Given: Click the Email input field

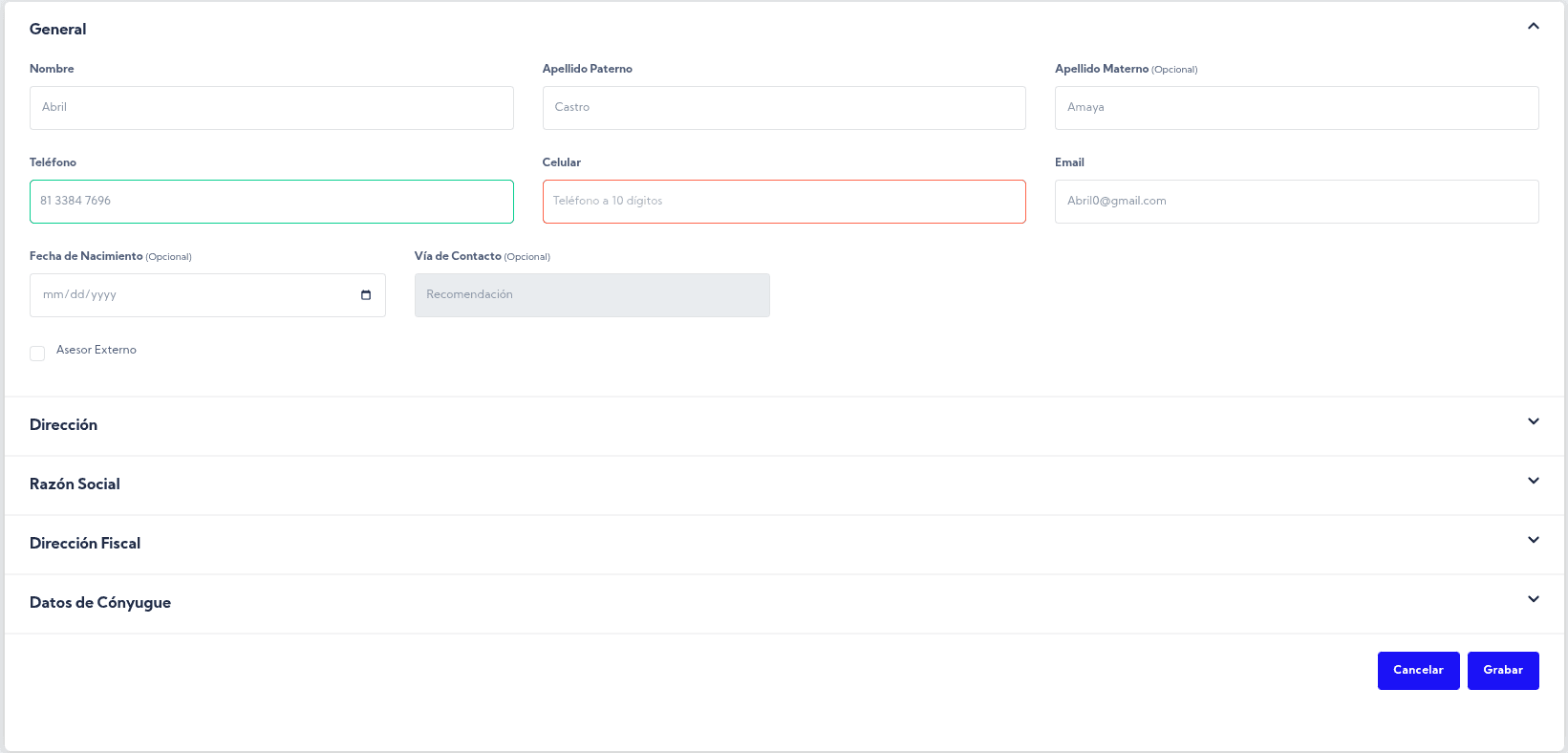Looking at the screenshot, I should (x=1296, y=202).
